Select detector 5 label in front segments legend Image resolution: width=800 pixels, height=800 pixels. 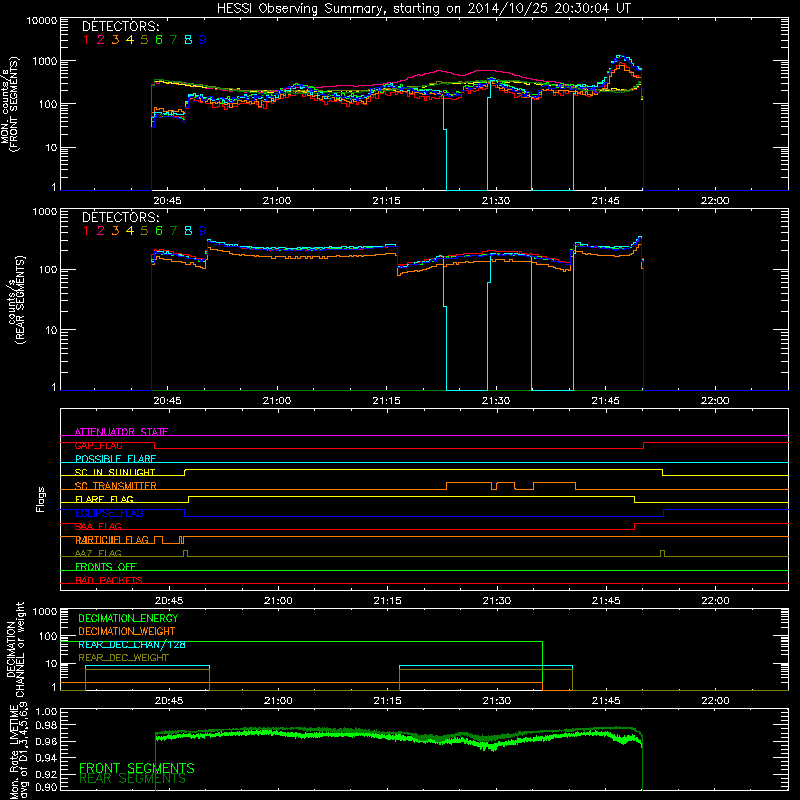pos(144,40)
